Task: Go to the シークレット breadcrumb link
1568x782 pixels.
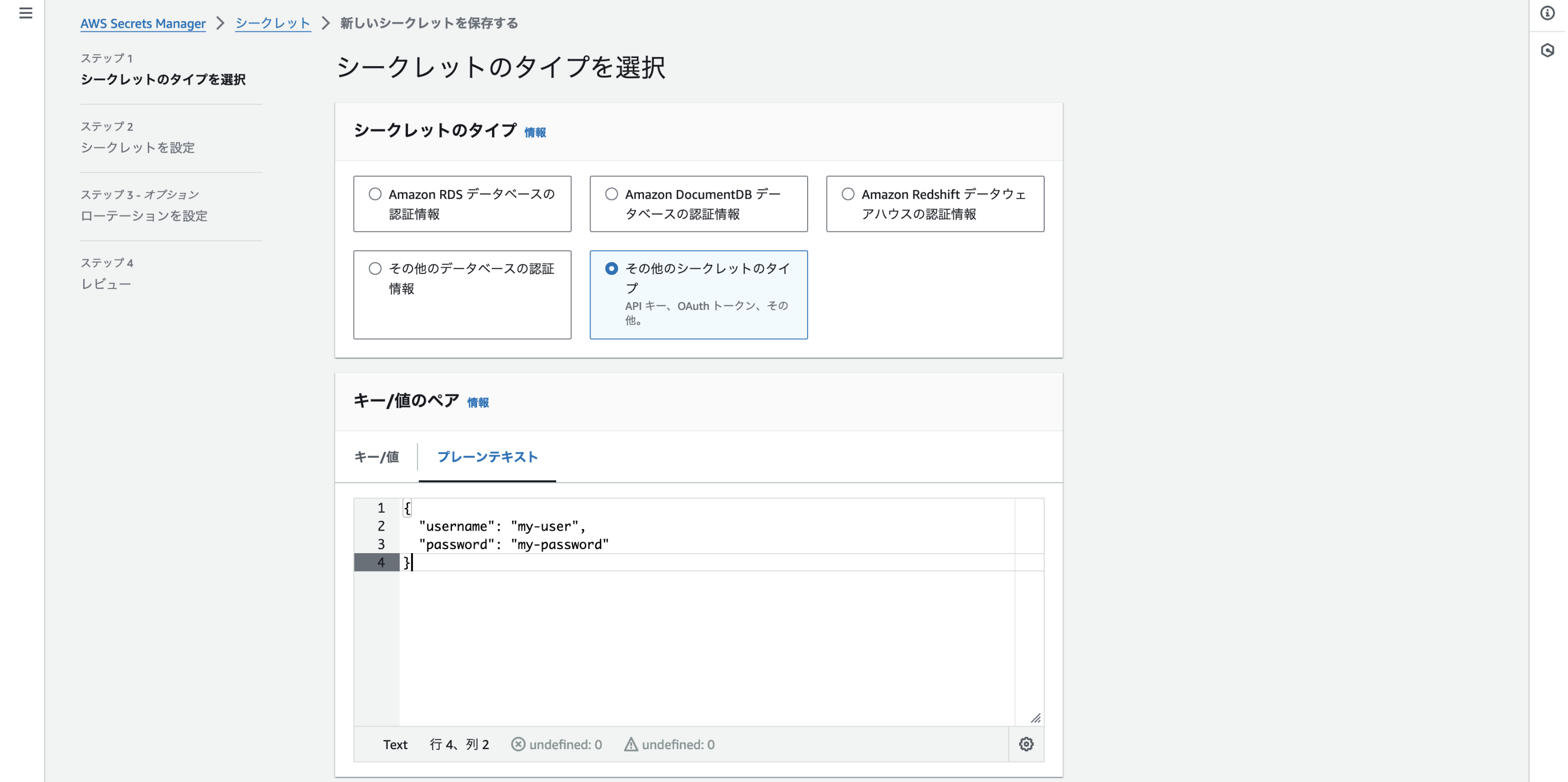Action: point(272,23)
